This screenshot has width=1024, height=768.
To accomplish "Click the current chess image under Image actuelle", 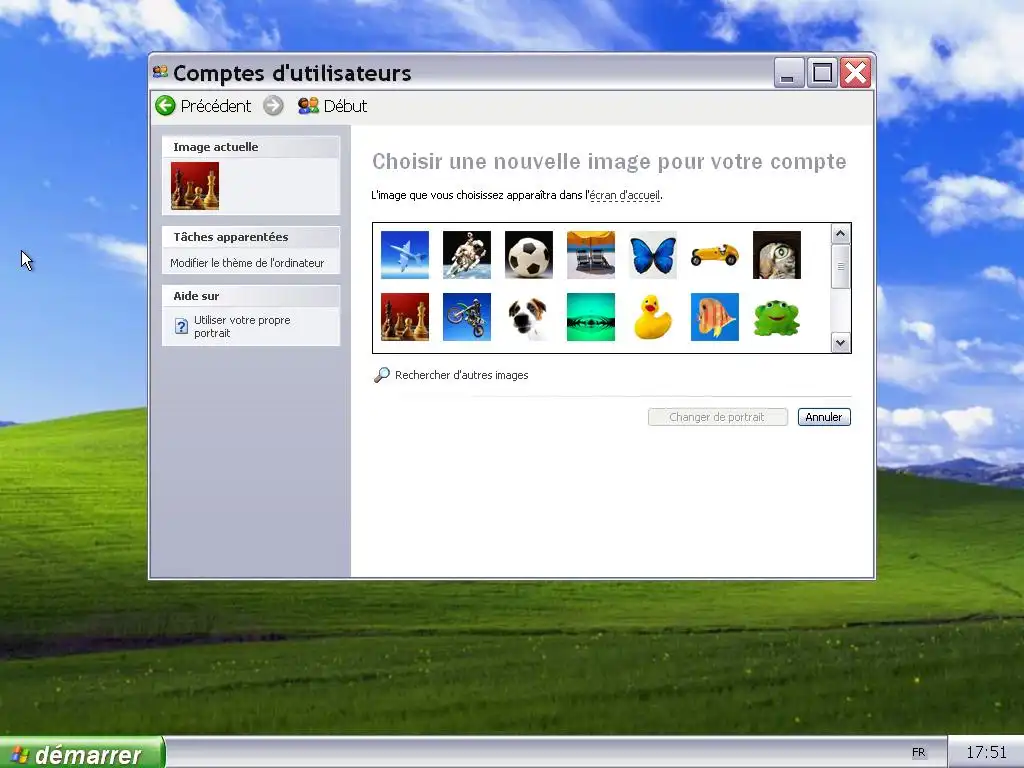I will click(195, 186).
